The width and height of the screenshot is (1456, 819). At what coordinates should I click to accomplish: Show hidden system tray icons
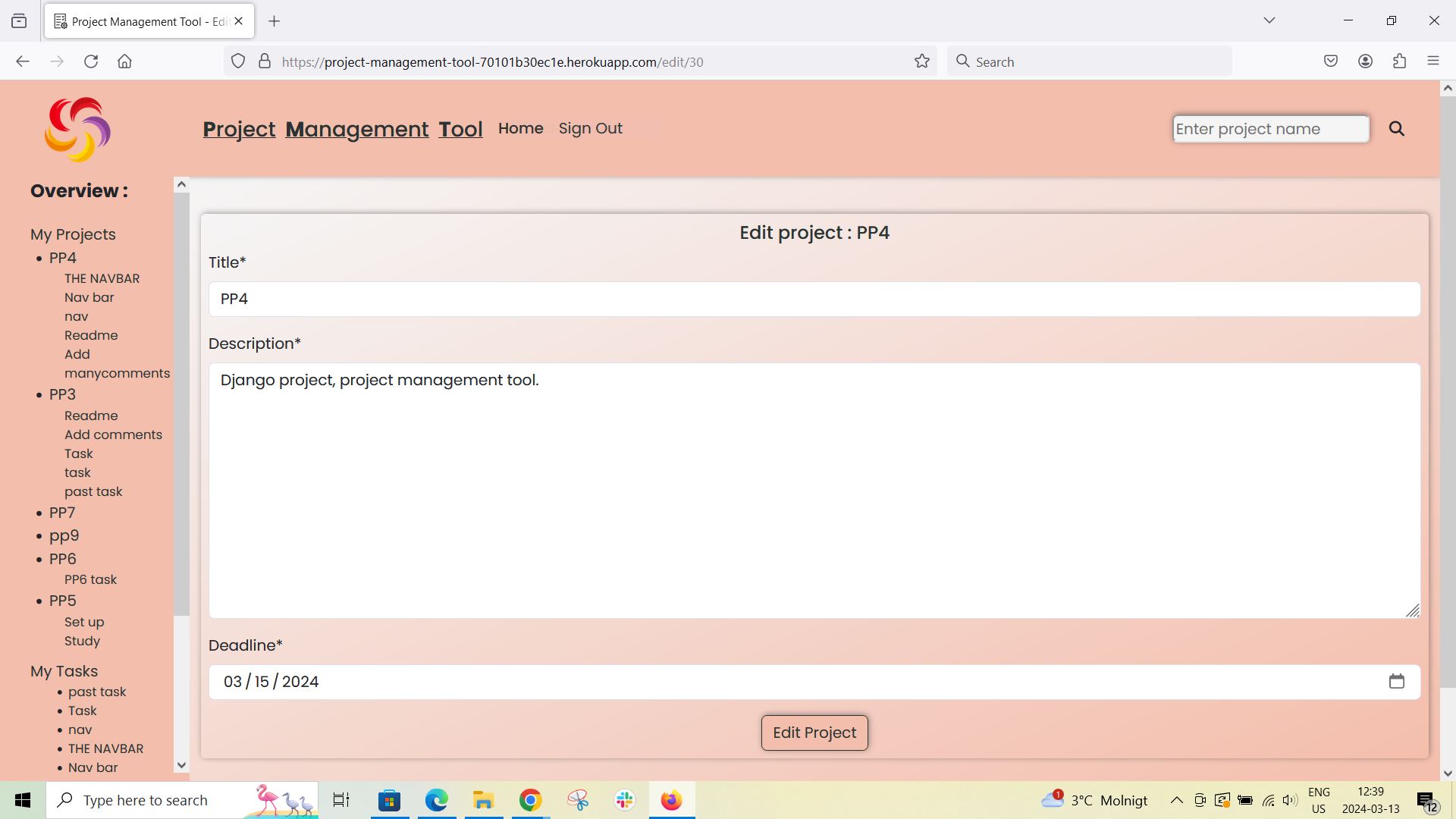[1176, 799]
